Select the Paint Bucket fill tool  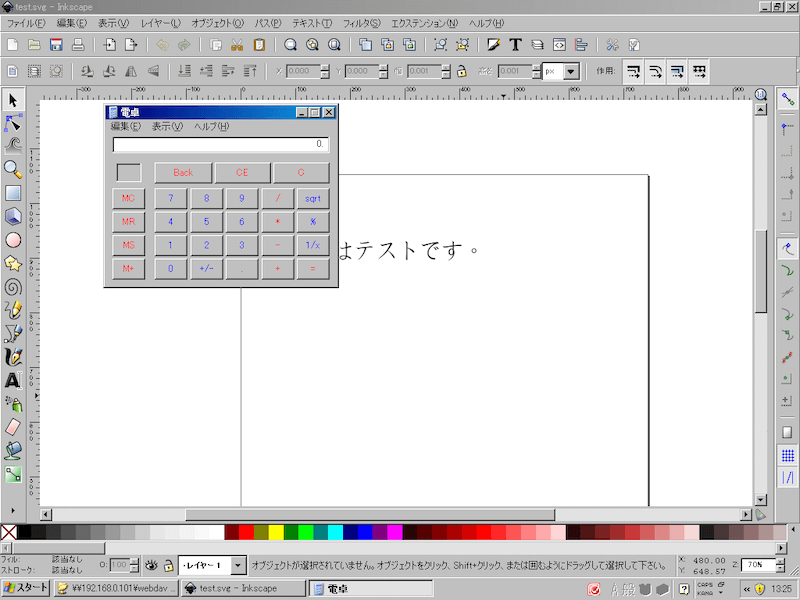pyautogui.click(x=13, y=451)
